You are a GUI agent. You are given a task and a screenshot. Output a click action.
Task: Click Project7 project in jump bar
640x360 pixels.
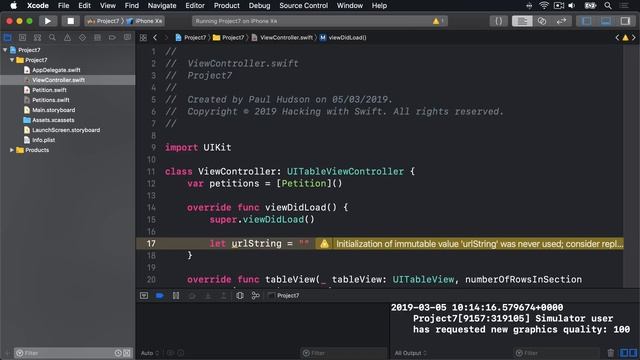(191, 38)
